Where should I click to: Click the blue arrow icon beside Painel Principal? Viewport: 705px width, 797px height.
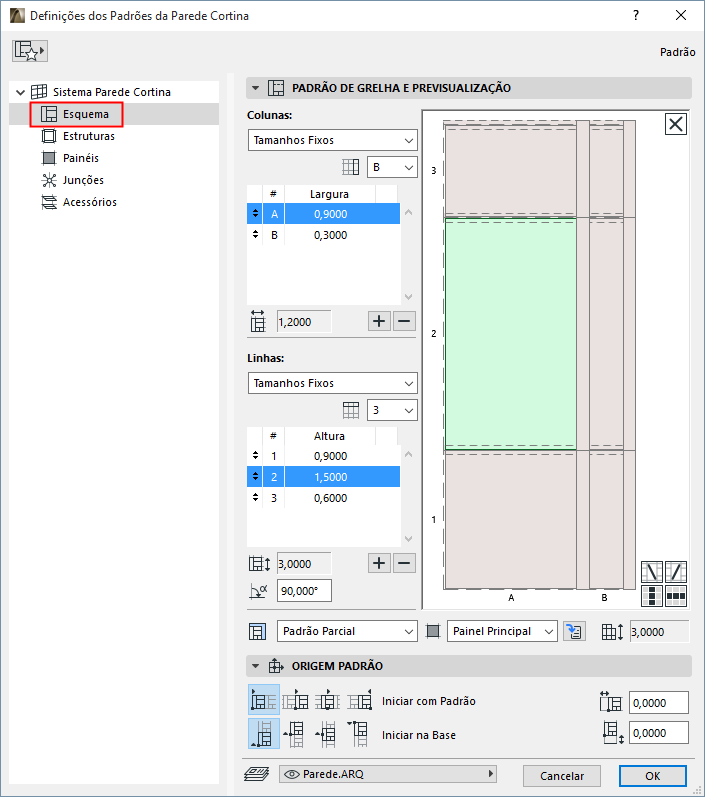pyautogui.click(x=574, y=631)
